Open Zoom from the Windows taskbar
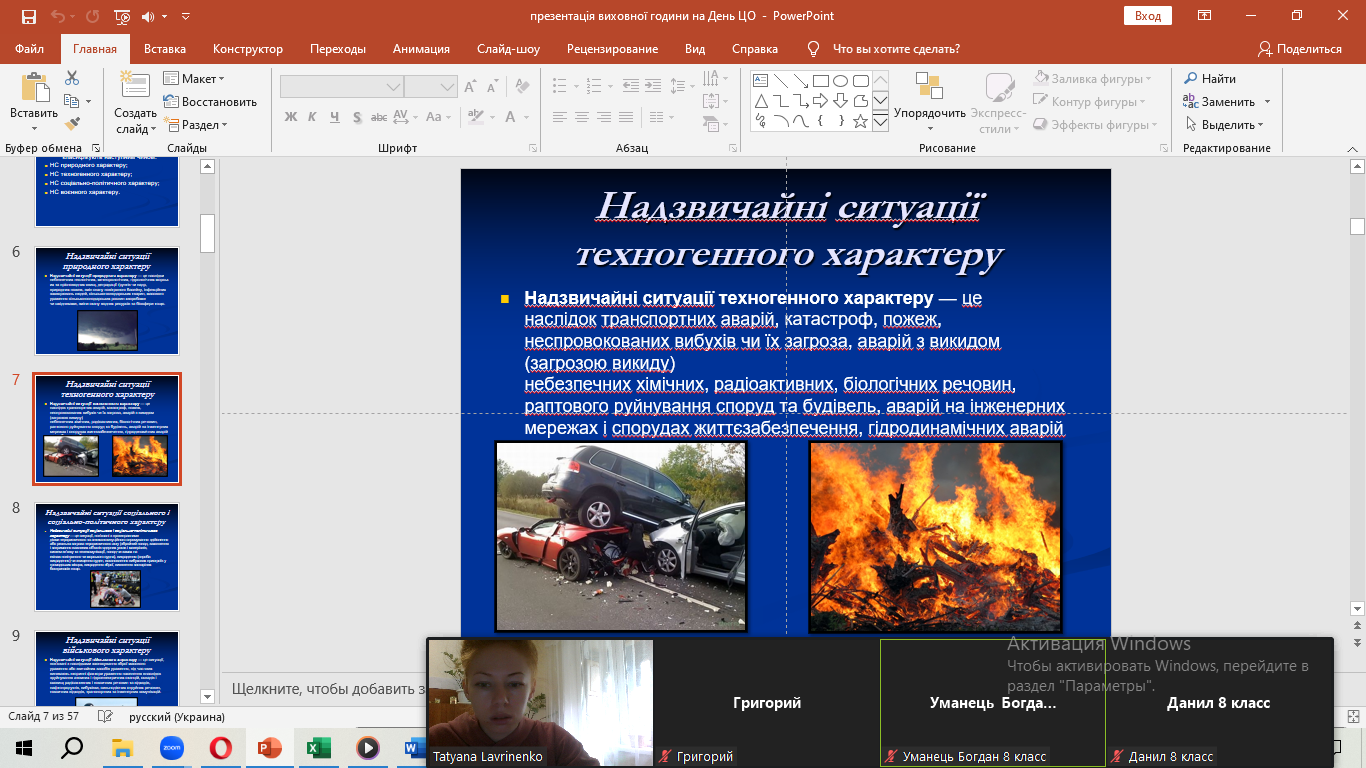The width and height of the screenshot is (1366, 768). pos(170,747)
